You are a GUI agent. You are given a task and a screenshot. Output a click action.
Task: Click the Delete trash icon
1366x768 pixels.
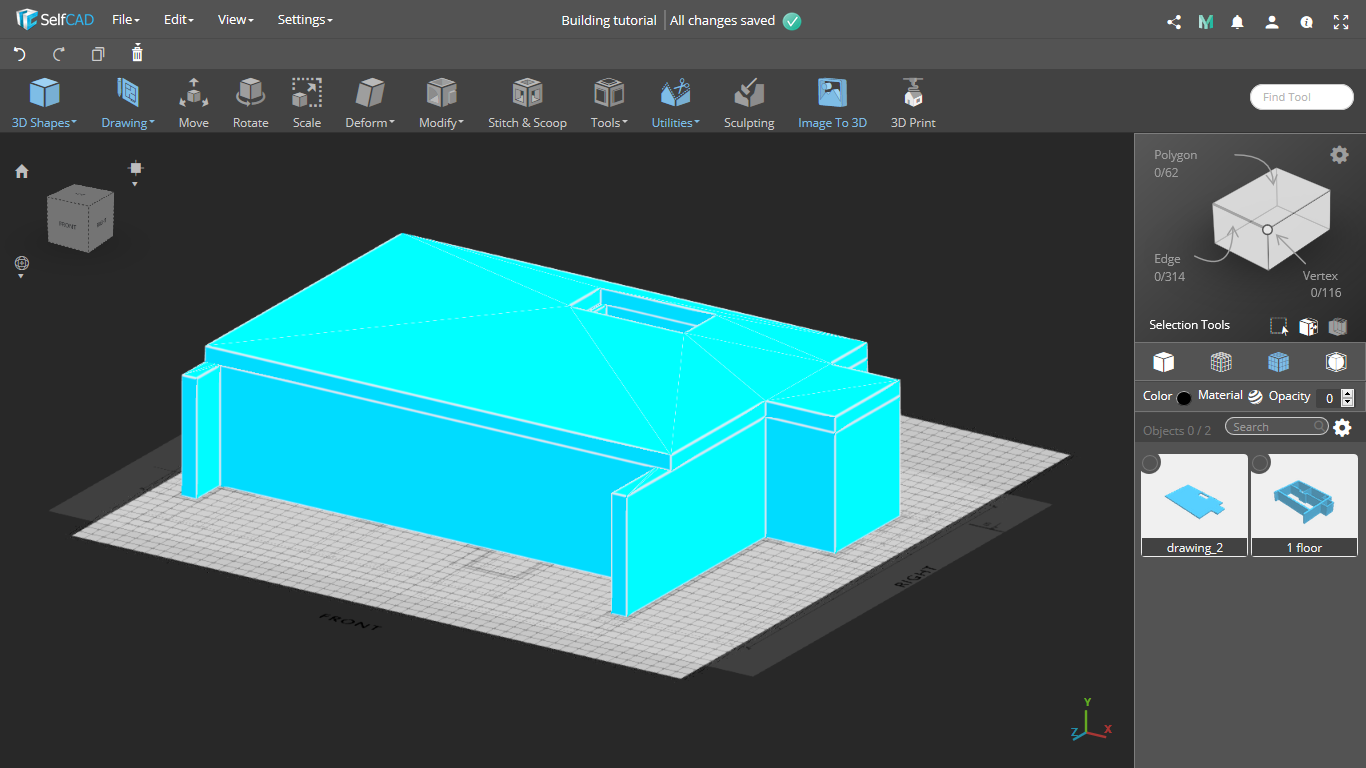coord(137,53)
